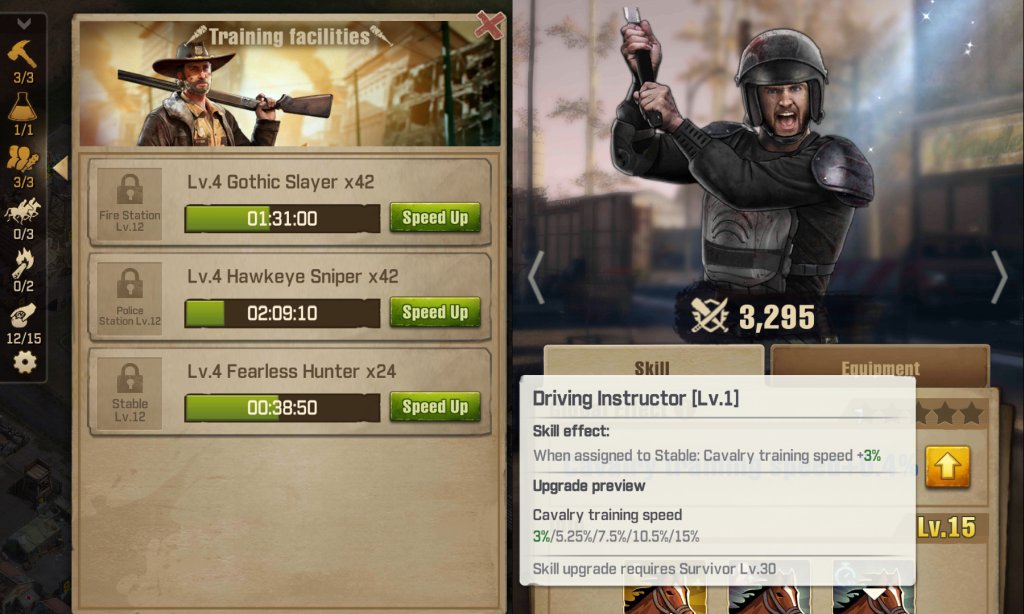Select the locked Fire Station Lv.12 icon
Viewport: 1024px width, 614px height.
[x=129, y=204]
